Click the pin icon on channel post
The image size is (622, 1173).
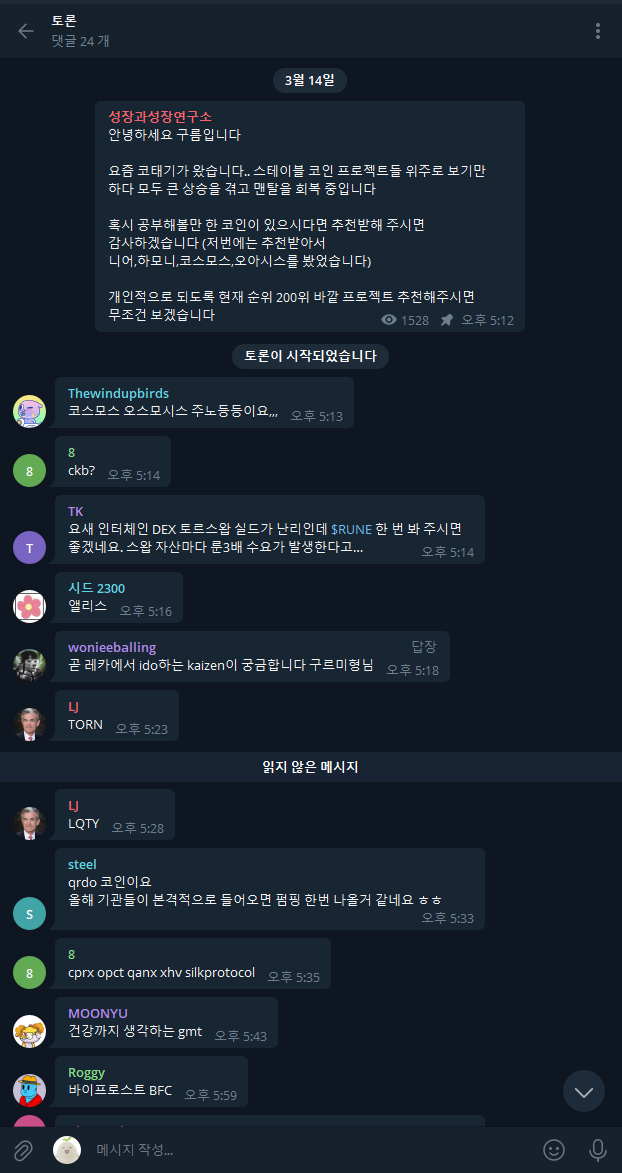(x=447, y=320)
